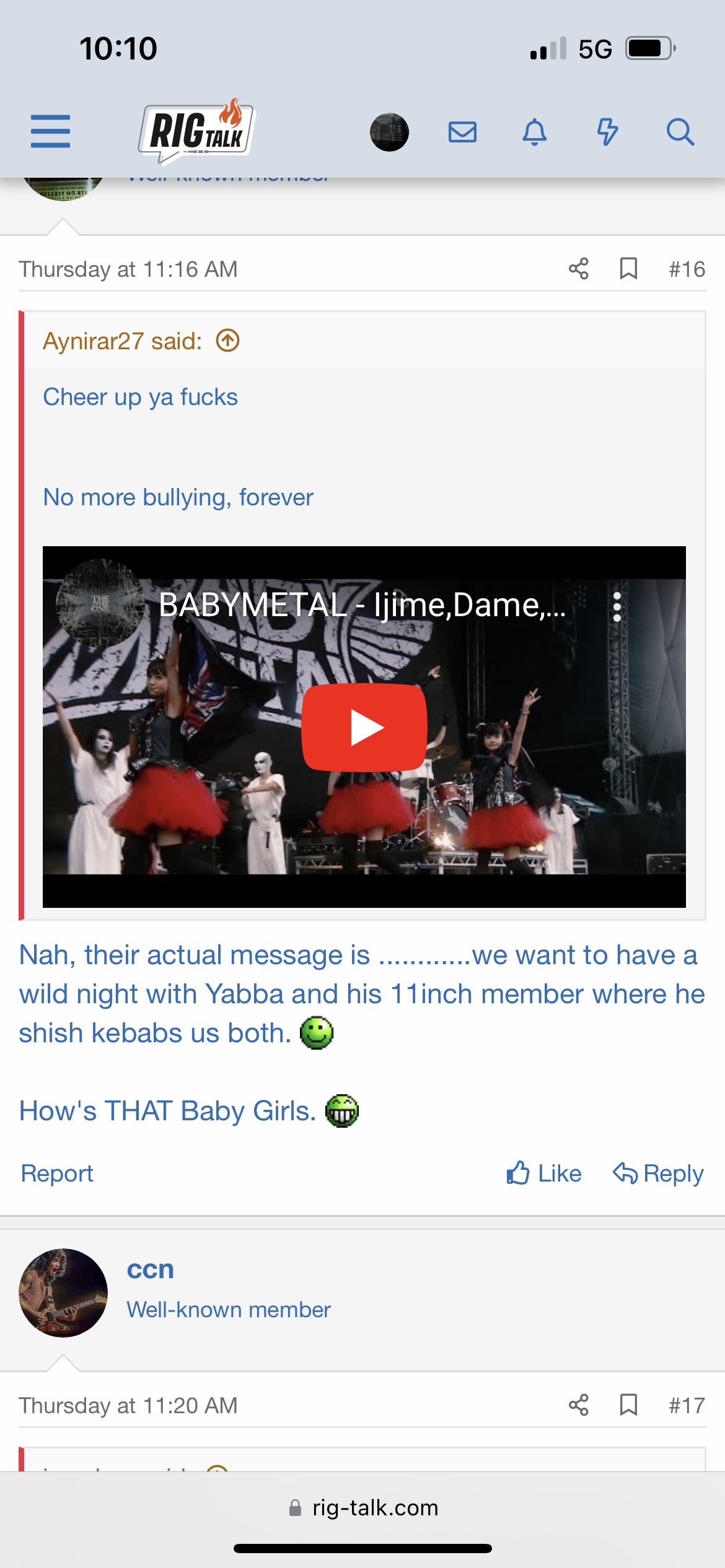Open ccn's profile name link
The width and height of the screenshot is (725, 1568).
[151, 1269]
